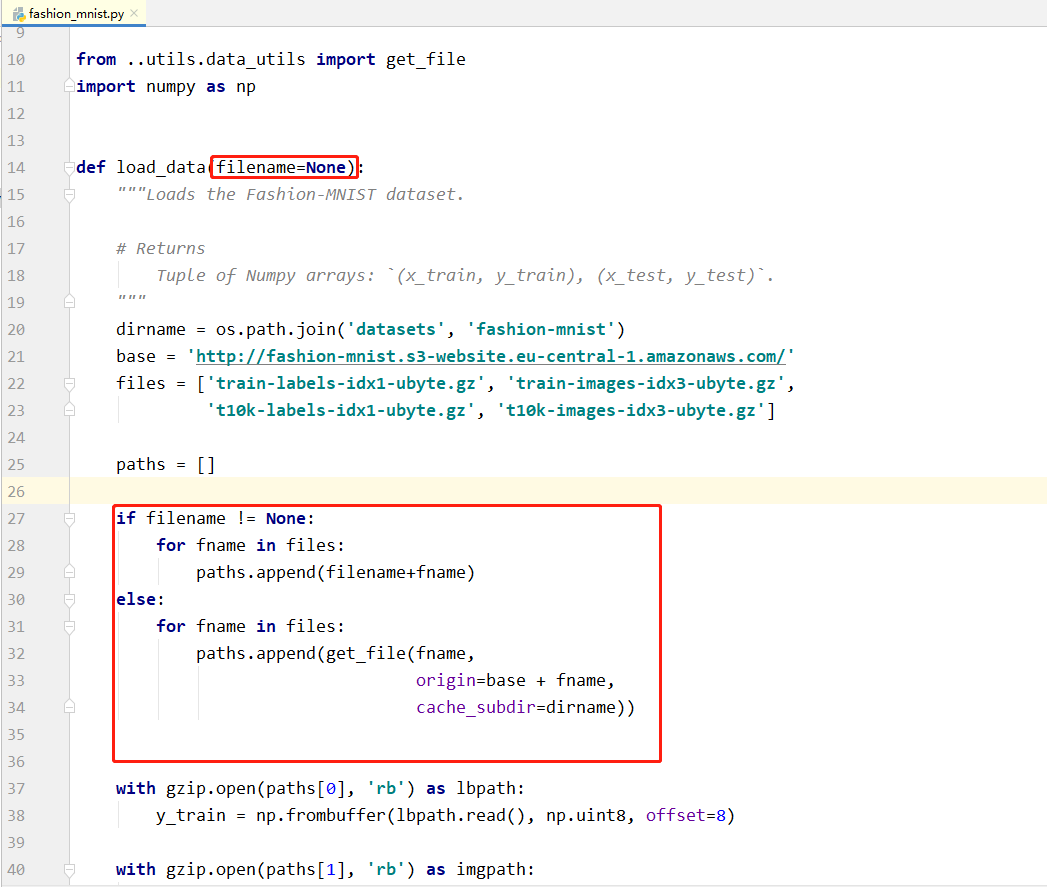The width and height of the screenshot is (1047, 887).
Task: Click the cache_subdir keyword argument
Action: tap(475, 707)
